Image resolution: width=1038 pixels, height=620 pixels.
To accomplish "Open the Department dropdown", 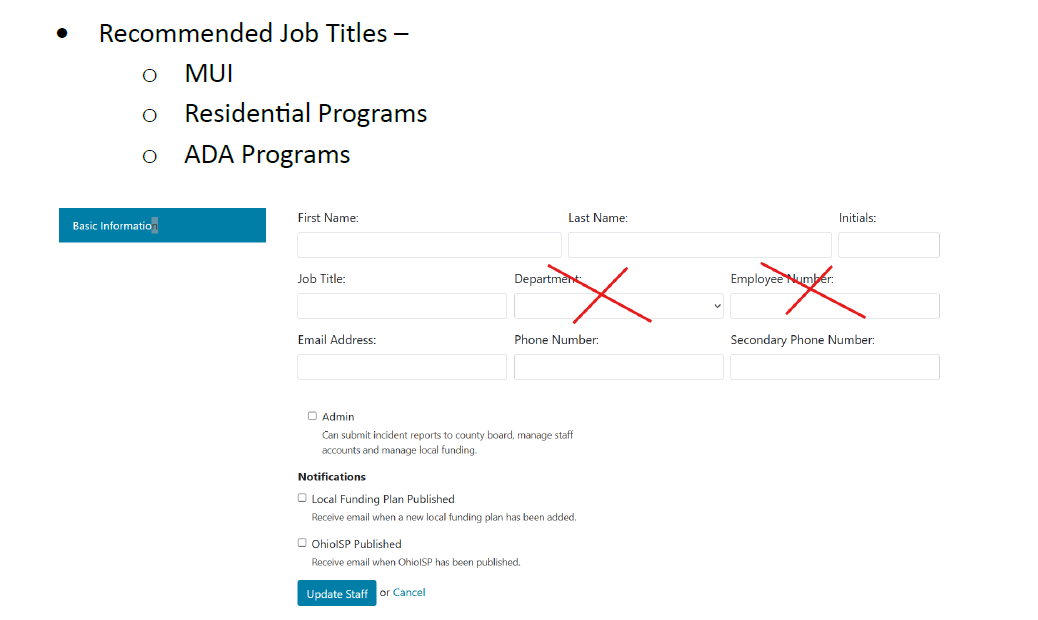I will coord(618,306).
